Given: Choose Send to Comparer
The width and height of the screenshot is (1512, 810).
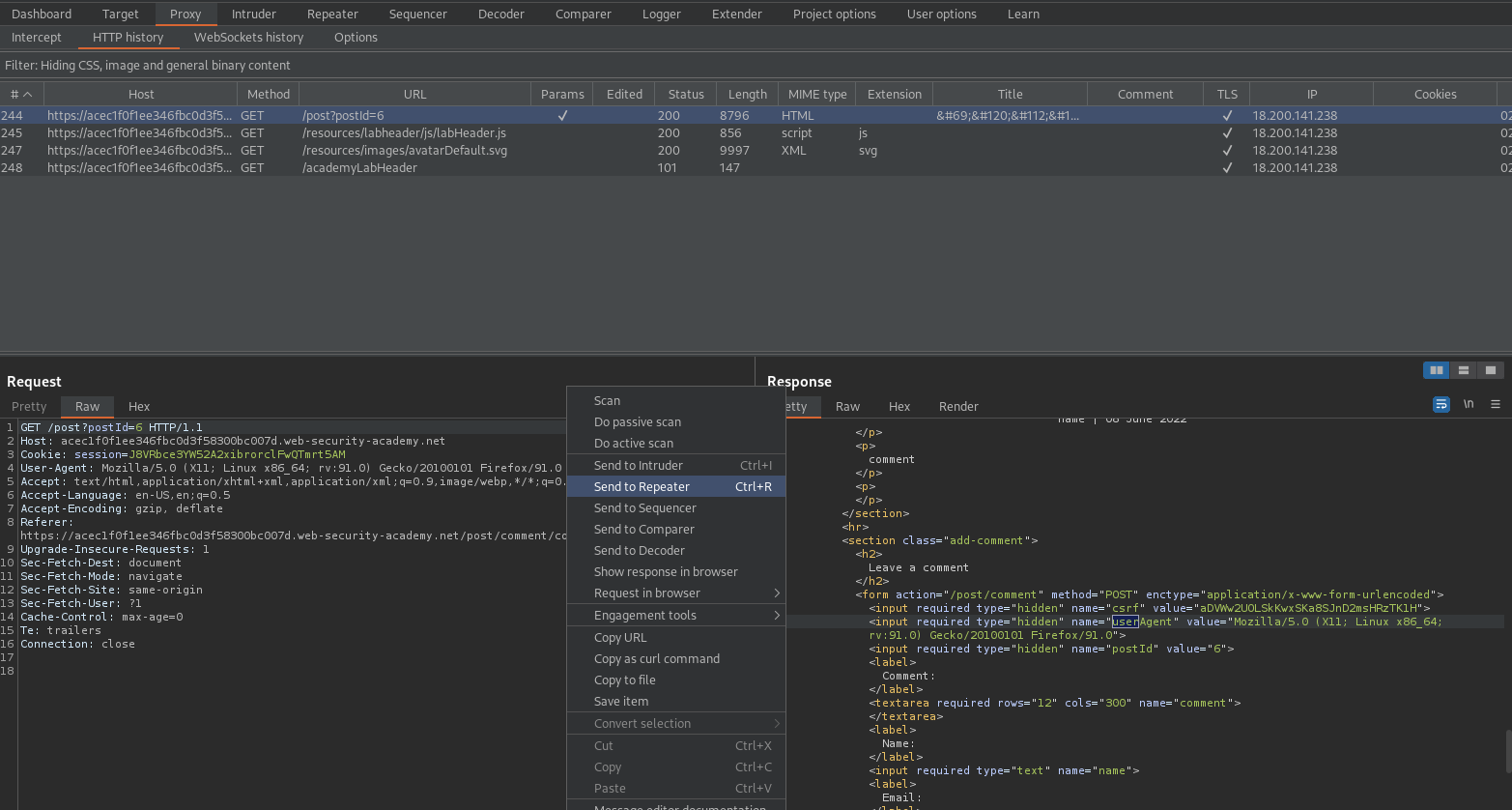Looking at the screenshot, I should [676, 530].
